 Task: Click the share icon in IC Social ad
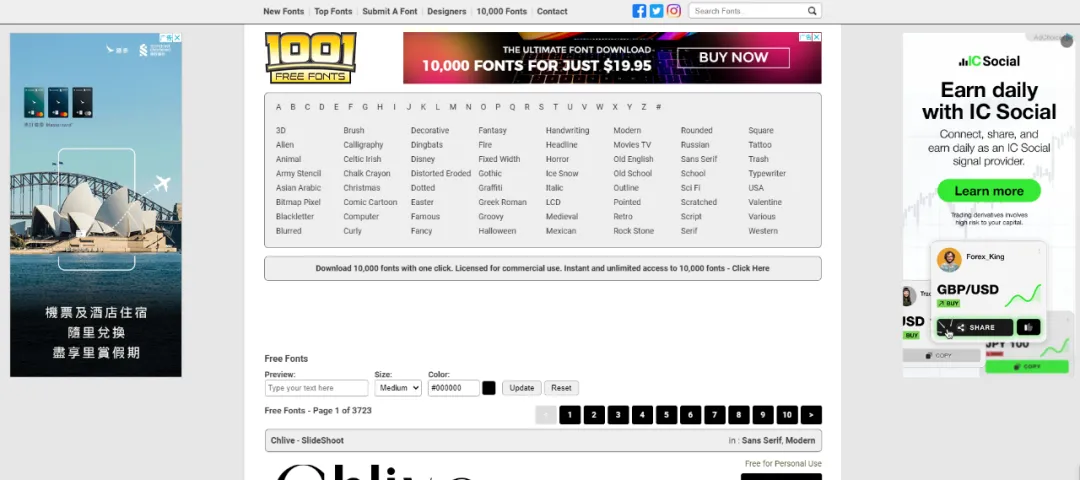[x=962, y=328]
